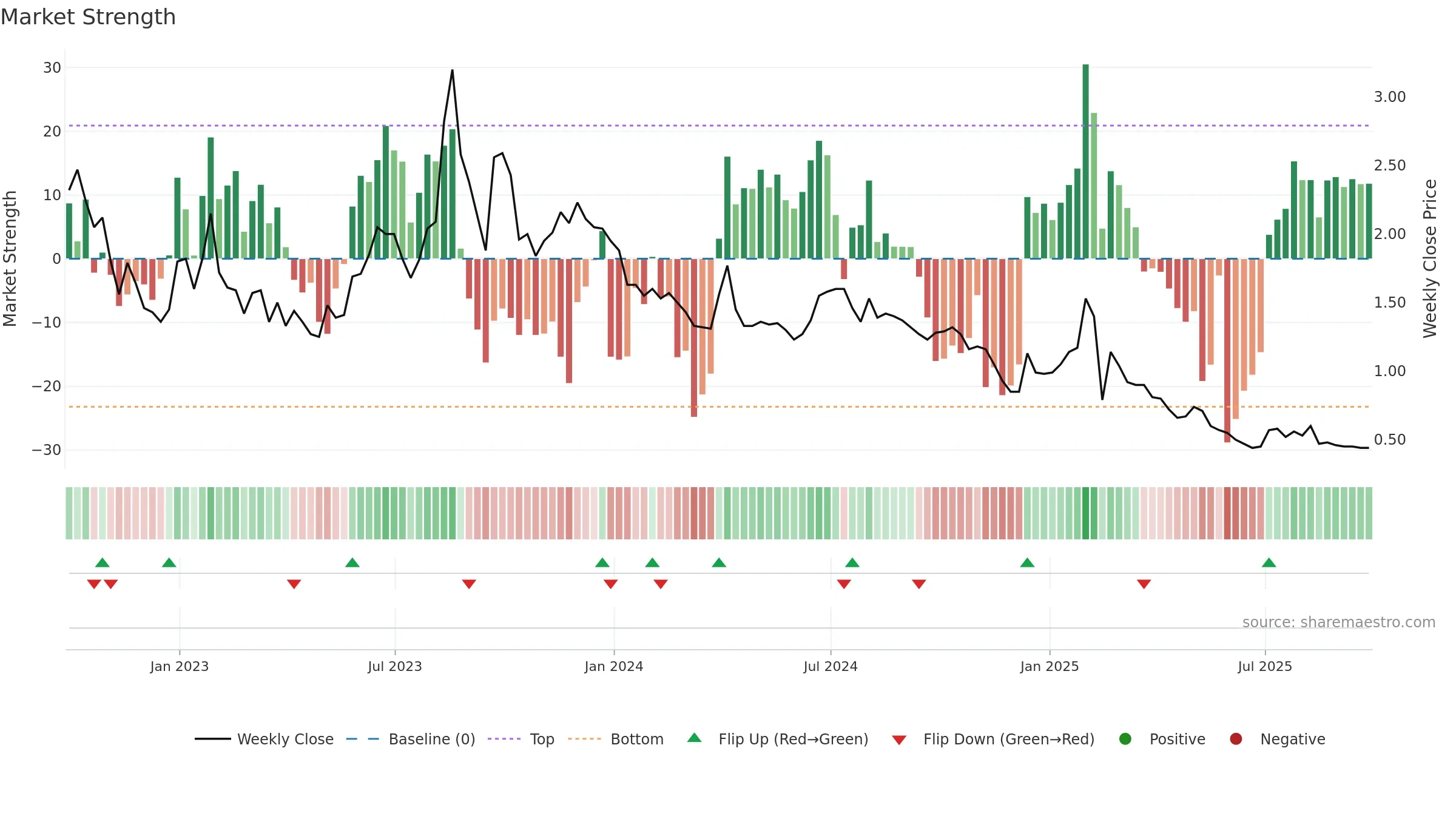Screen dimensions: 1456x819
Task: Click the Flip Up marker just before Jan 2025
Action: tap(1027, 562)
